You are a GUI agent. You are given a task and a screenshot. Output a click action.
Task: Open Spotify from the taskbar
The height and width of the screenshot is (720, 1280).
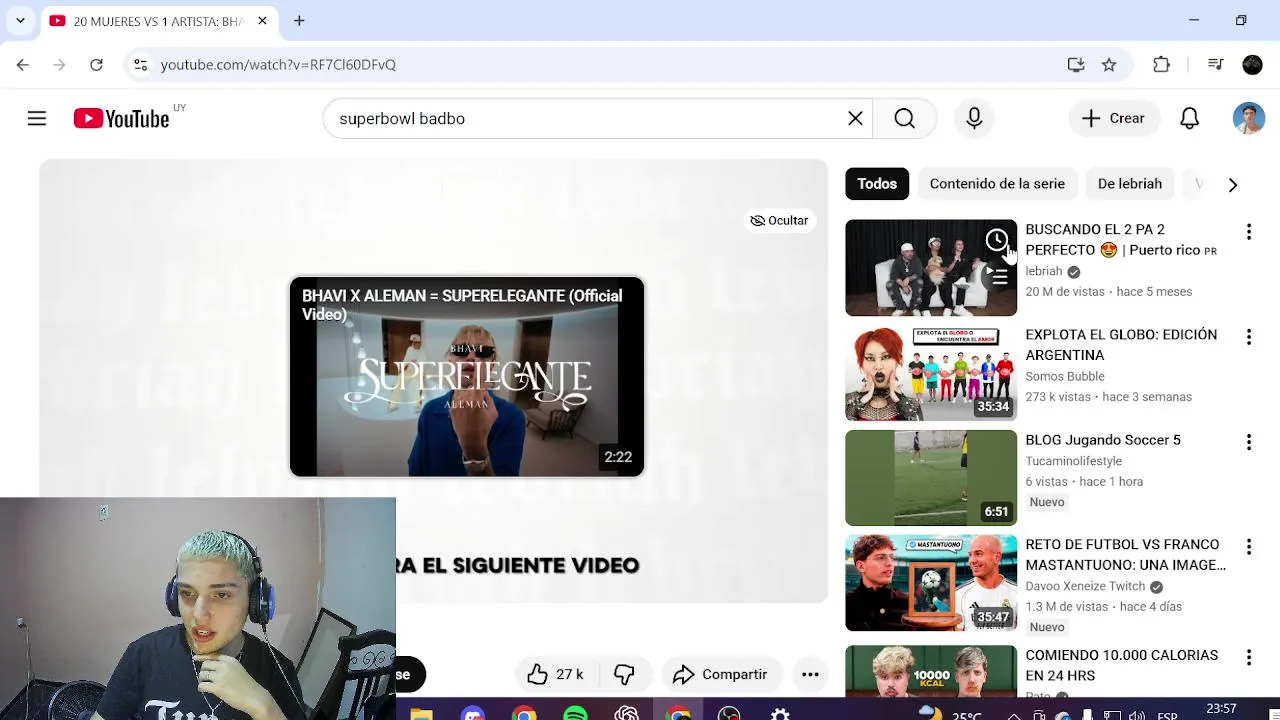click(575, 714)
